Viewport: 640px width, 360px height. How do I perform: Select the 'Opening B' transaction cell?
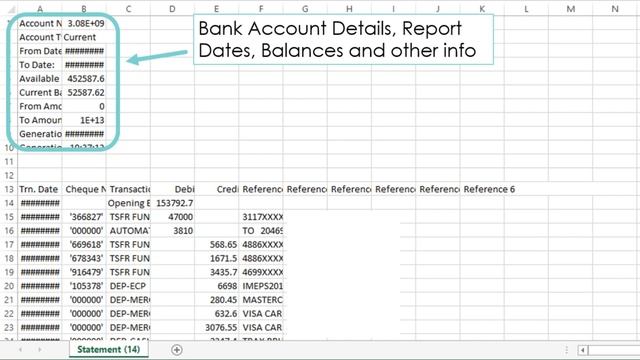(128, 203)
